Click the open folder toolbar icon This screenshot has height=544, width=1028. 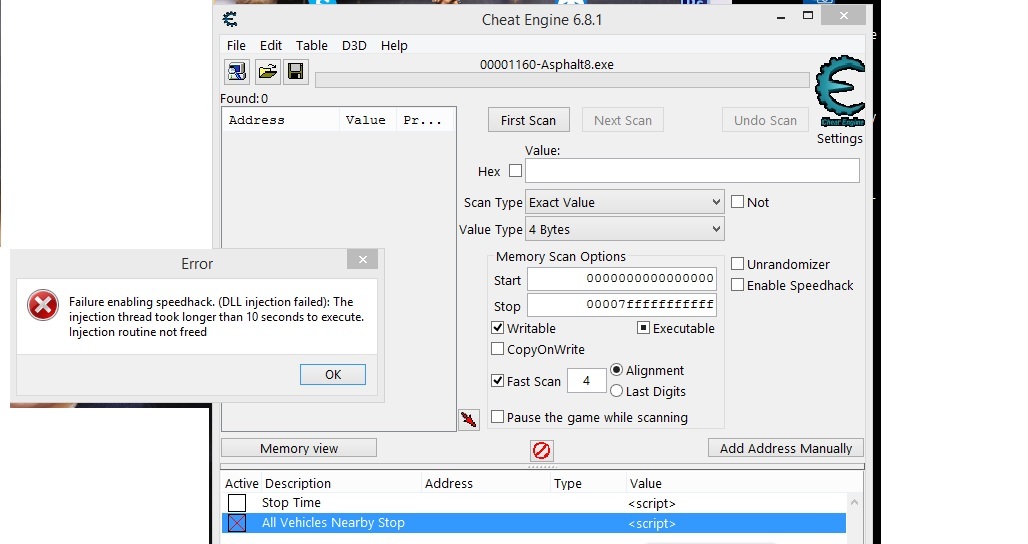(x=267, y=71)
